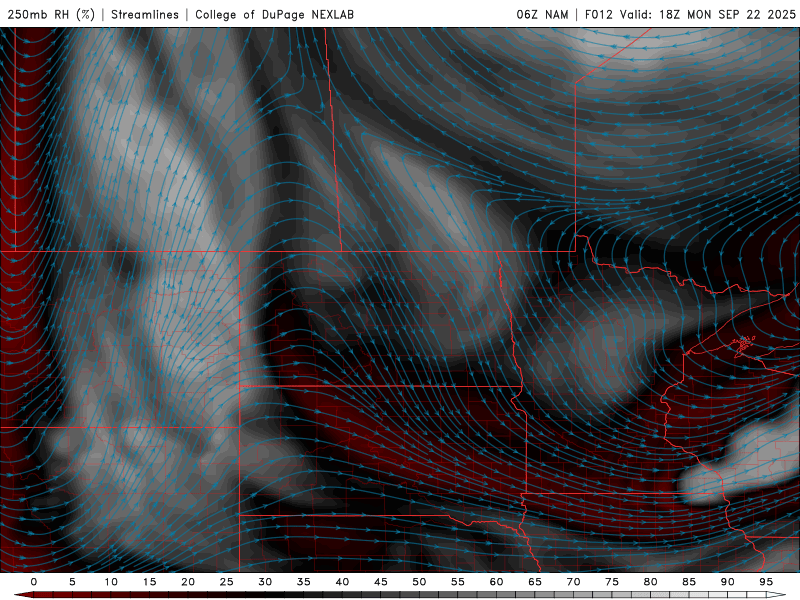Viewport: 800px width, 600px height.
Task: Click the "40" scale value
Action: point(342,582)
